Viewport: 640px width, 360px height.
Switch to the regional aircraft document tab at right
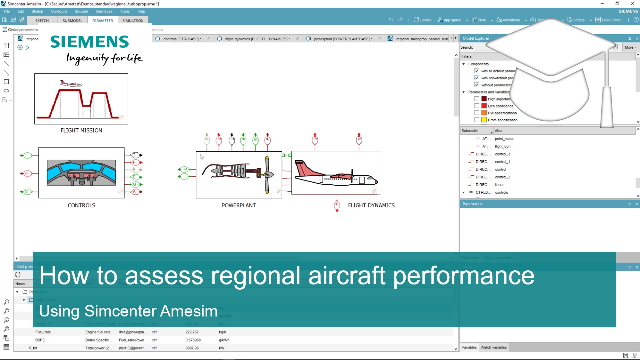click(418, 38)
